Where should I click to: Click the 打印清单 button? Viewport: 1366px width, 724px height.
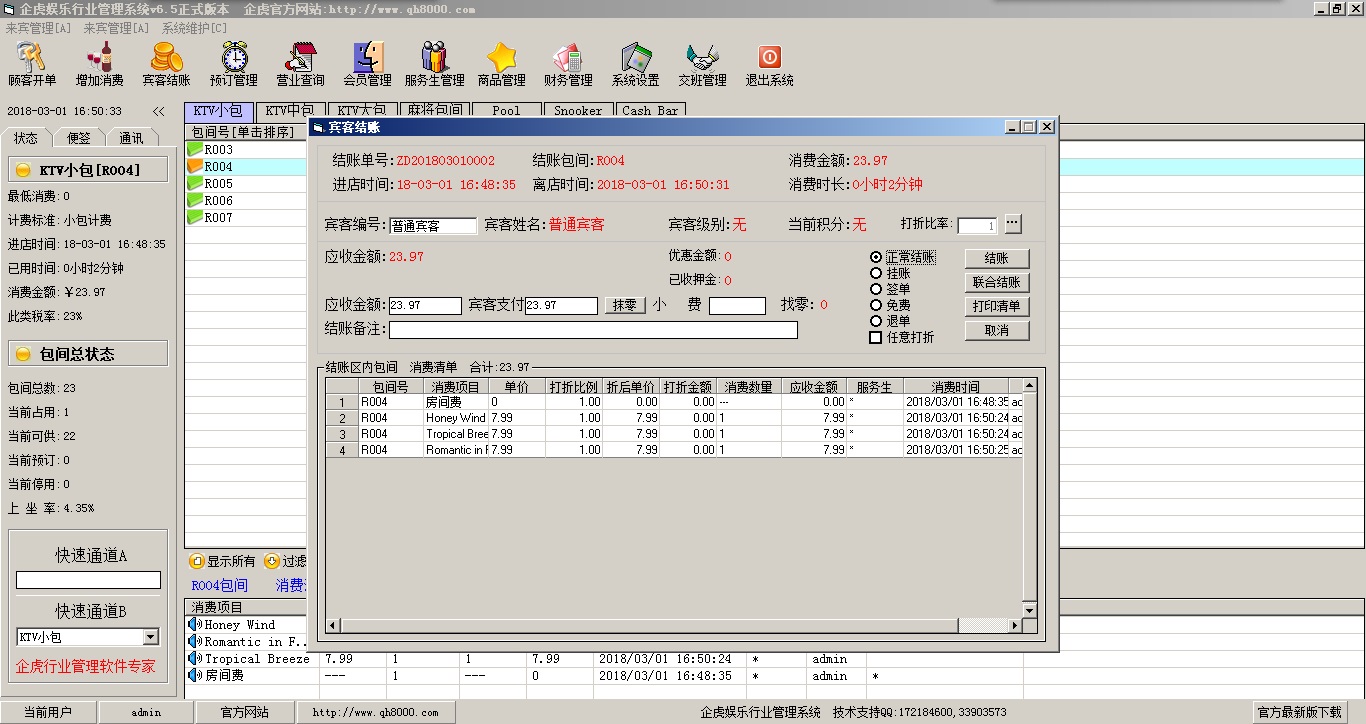pos(996,306)
